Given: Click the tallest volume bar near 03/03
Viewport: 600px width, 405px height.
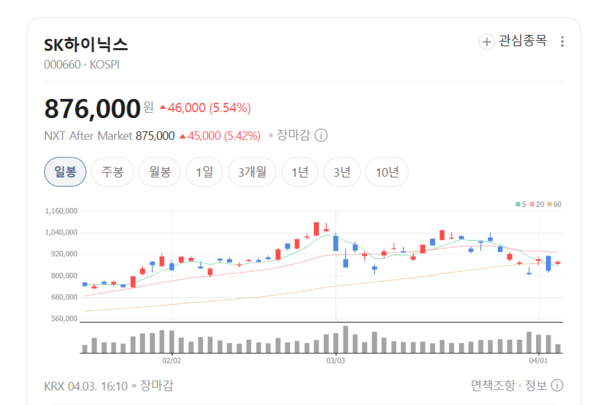Looking at the screenshot, I should tap(345, 339).
